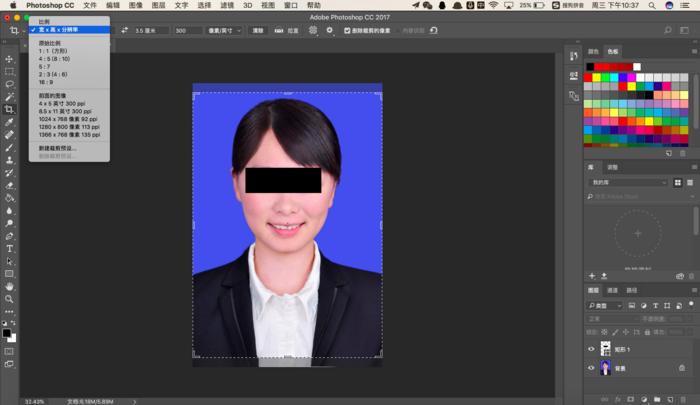Screen dimensions: 700x405
Task: Select the Blur tool
Action: click(x=9, y=210)
